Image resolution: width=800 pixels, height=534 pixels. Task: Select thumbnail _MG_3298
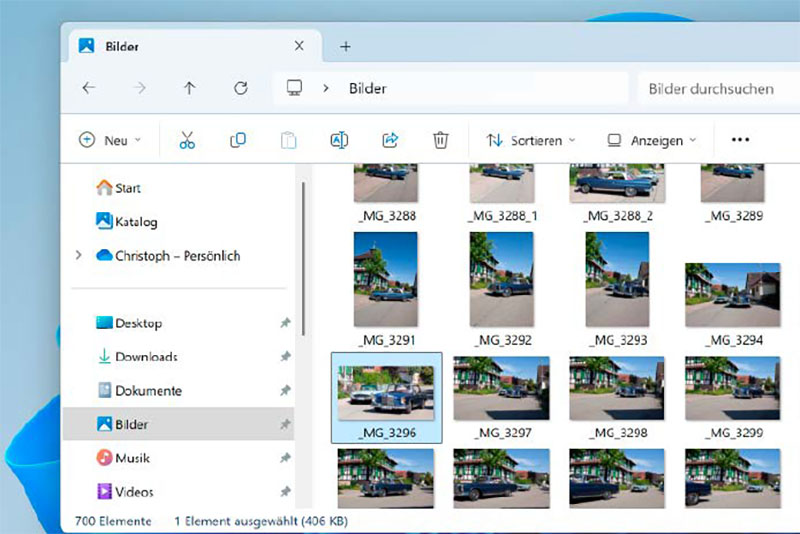617,398
